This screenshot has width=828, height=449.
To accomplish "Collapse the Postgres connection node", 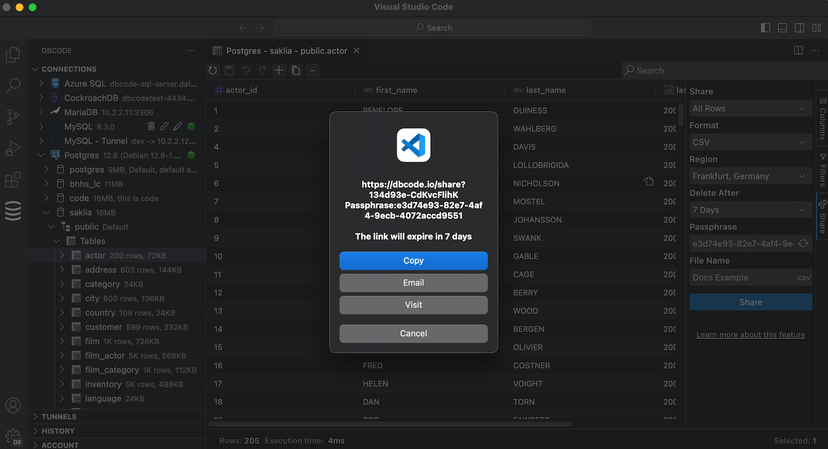I will click(x=41, y=155).
